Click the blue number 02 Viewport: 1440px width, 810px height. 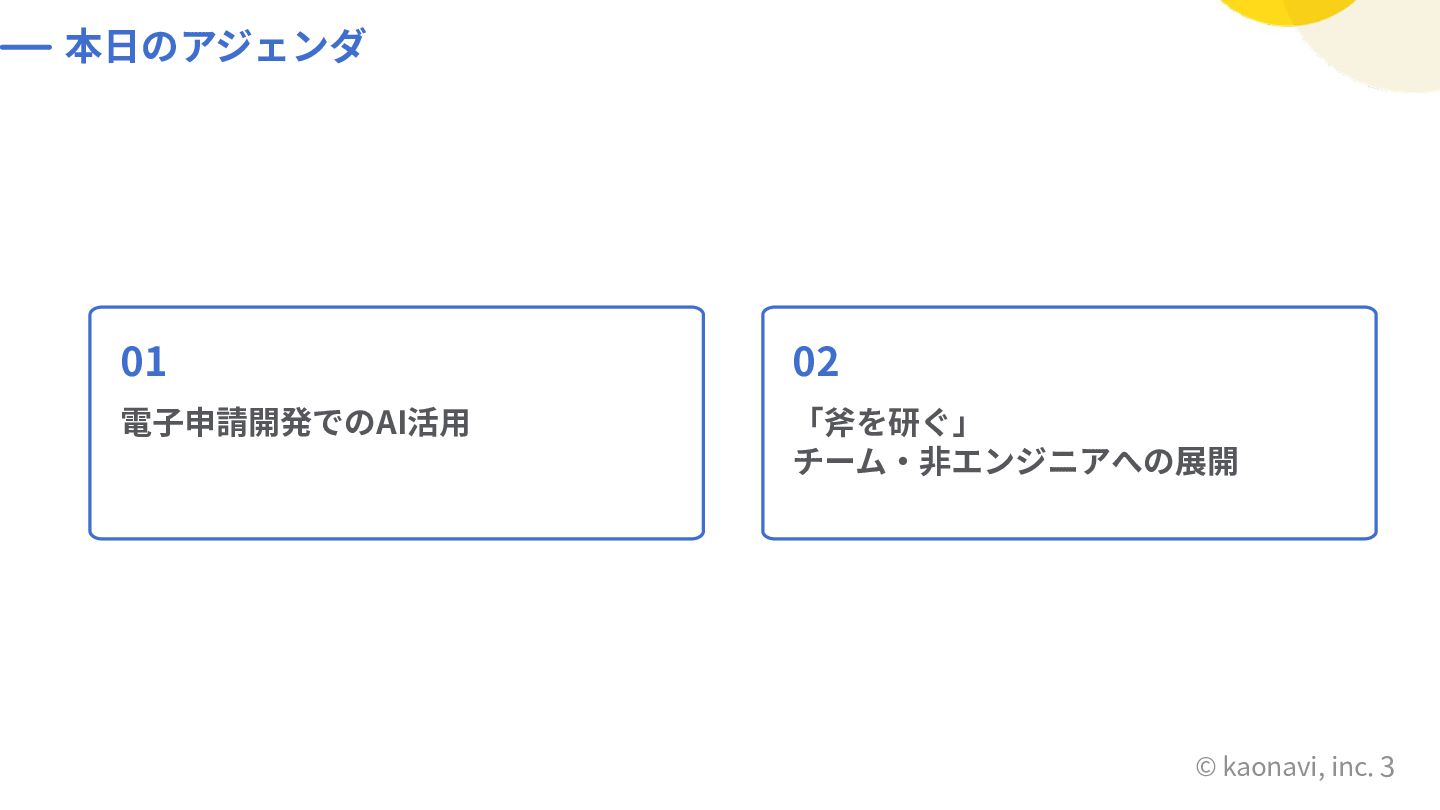pos(816,362)
